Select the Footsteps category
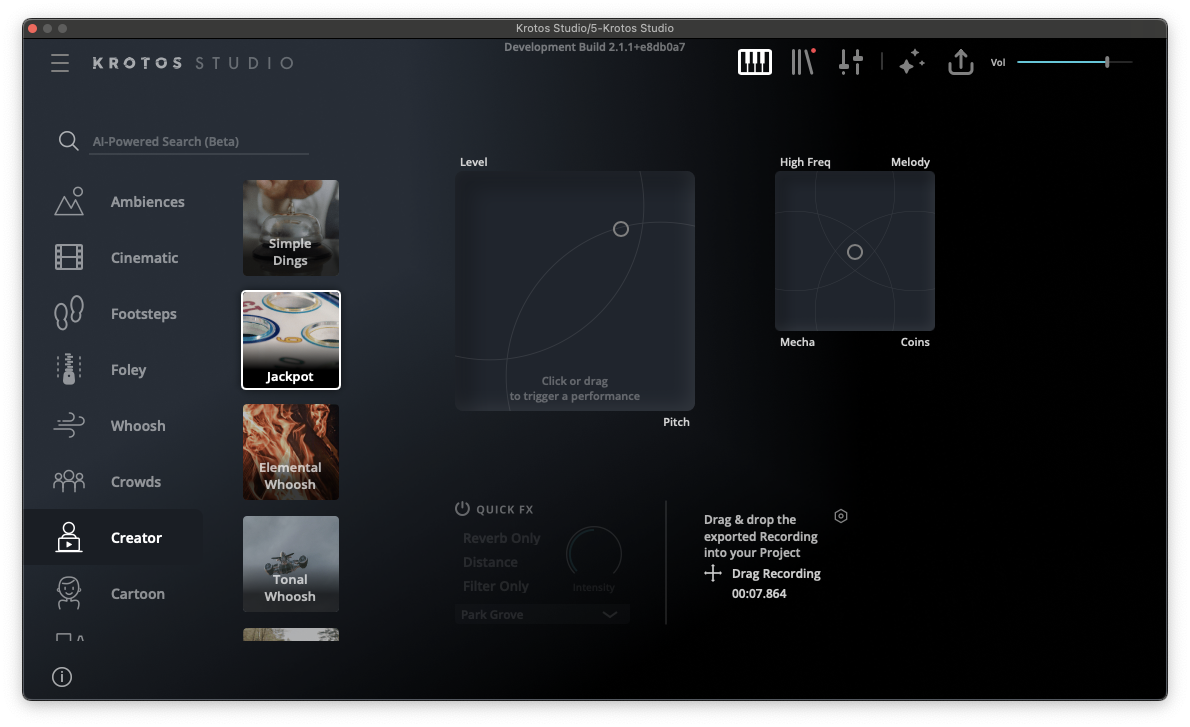The height and width of the screenshot is (727, 1190). (x=143, y=314)
